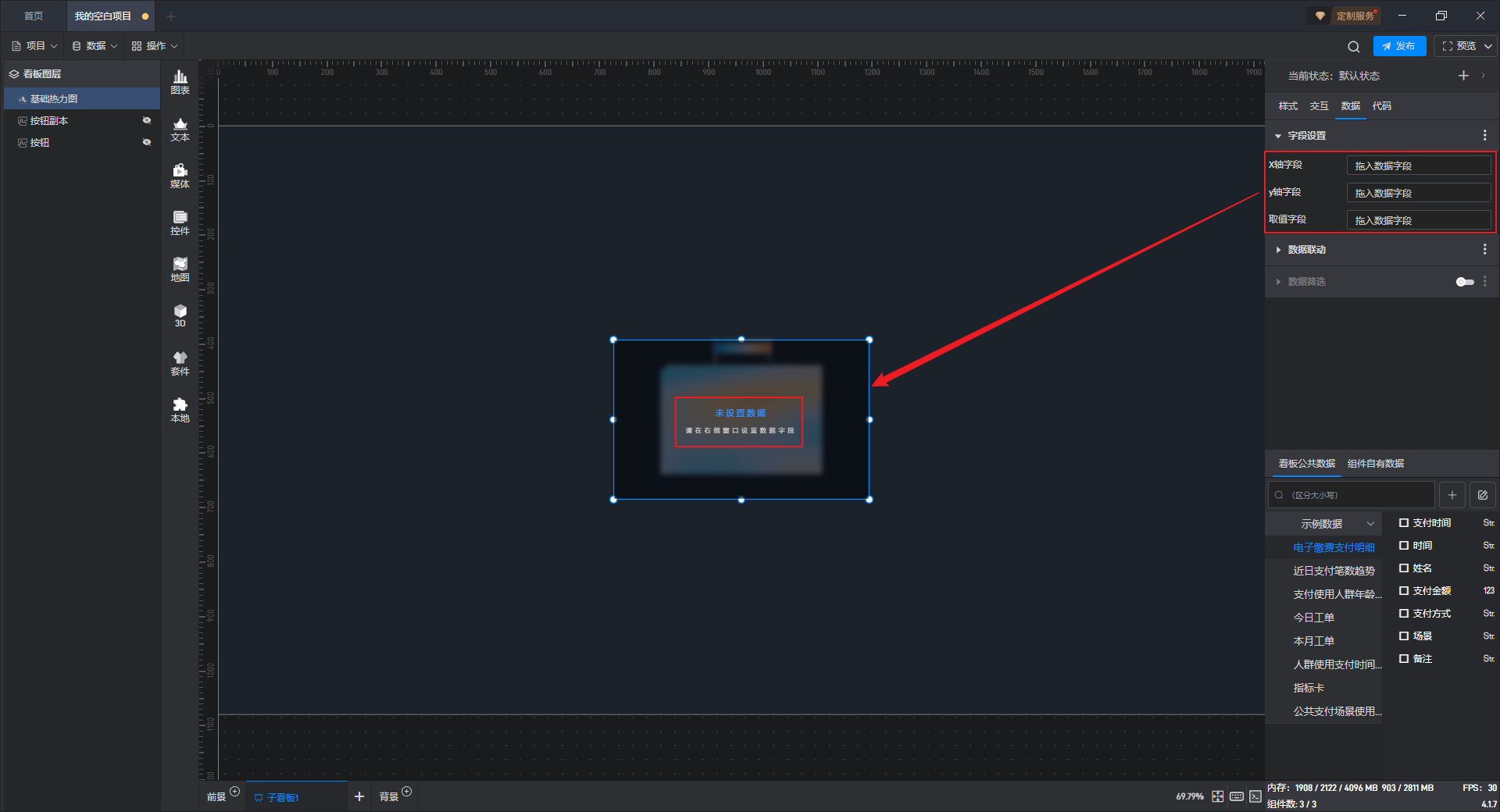Screen dimensions: 1500x812
Task: Click the plus circle next to 背景
Action: click(x=407, y=792)
